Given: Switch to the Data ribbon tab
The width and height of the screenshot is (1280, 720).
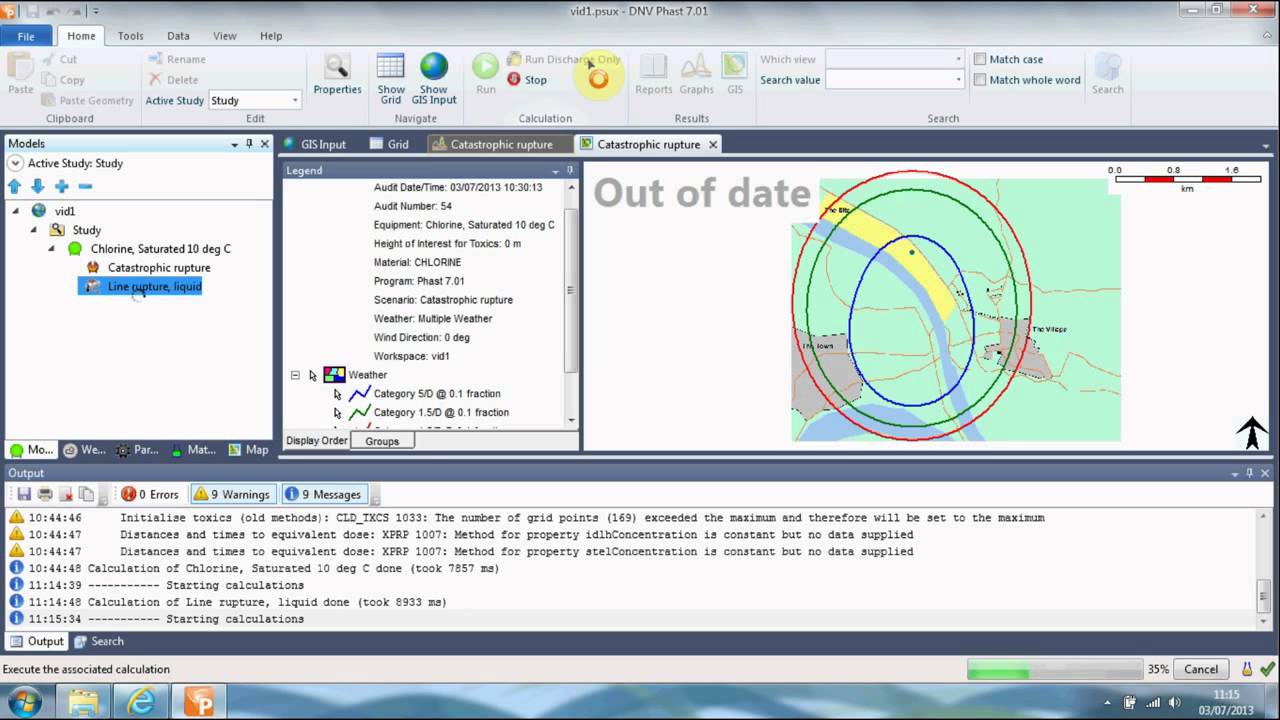Looking at the screenshot, I should point(178,36).
